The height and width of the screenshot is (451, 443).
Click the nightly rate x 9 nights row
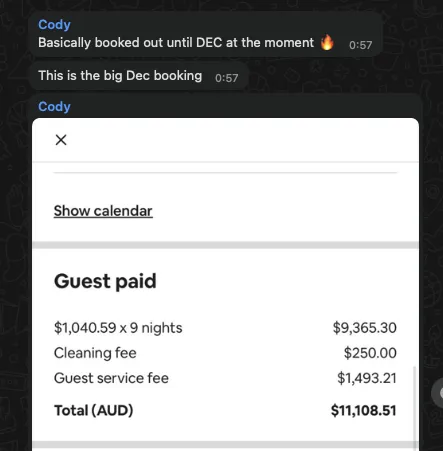point(225,328)
